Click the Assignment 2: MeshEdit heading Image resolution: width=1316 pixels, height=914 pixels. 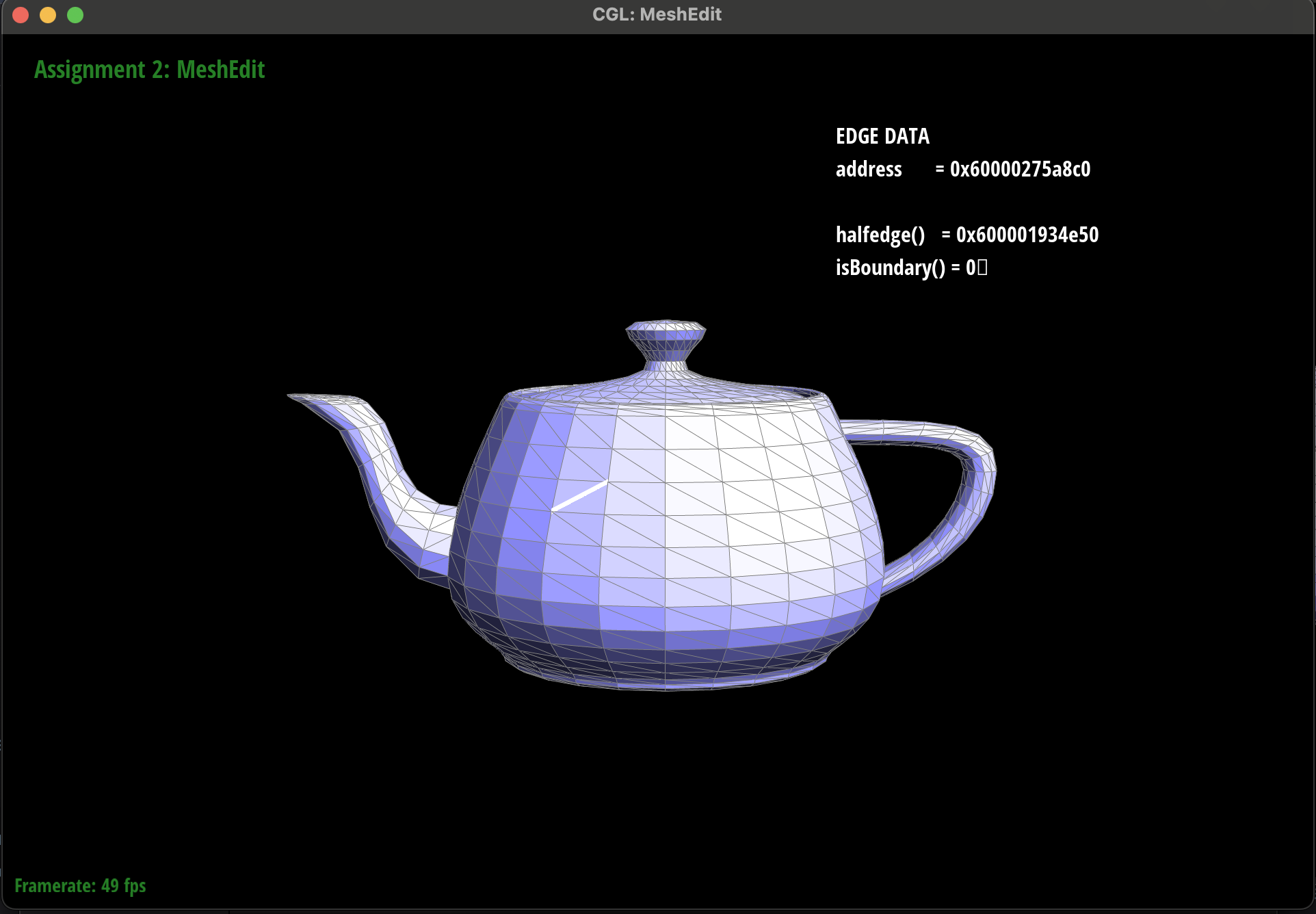click(x=149, y=70)
